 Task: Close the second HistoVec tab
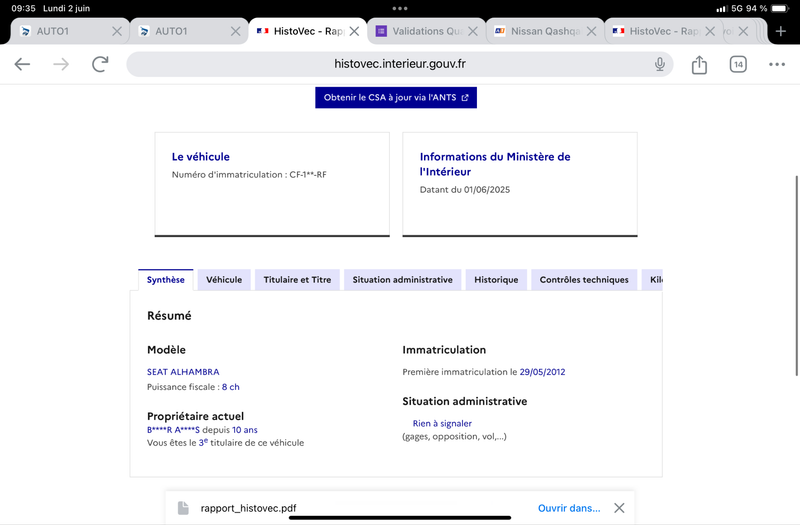710,31
